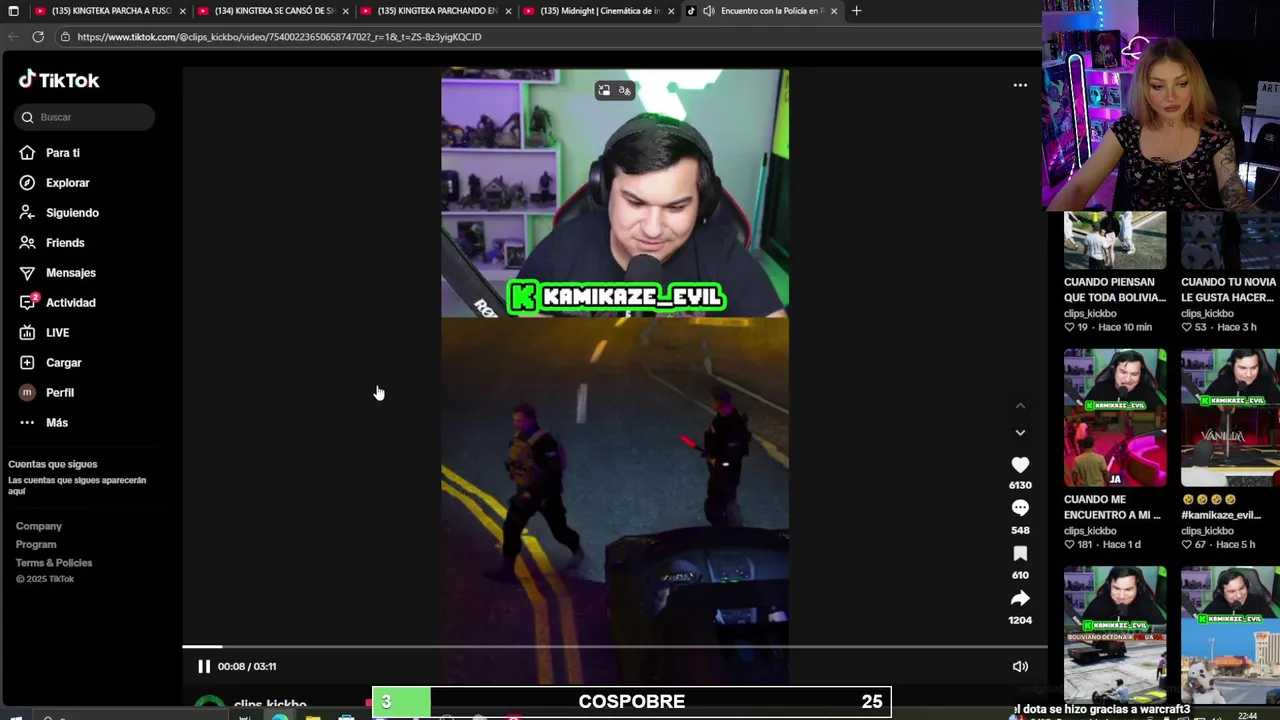The width and height of the screenshot is (1280, 720).
Task: Click the Cuentas que sigues heading
Action: tap(53, 464)
